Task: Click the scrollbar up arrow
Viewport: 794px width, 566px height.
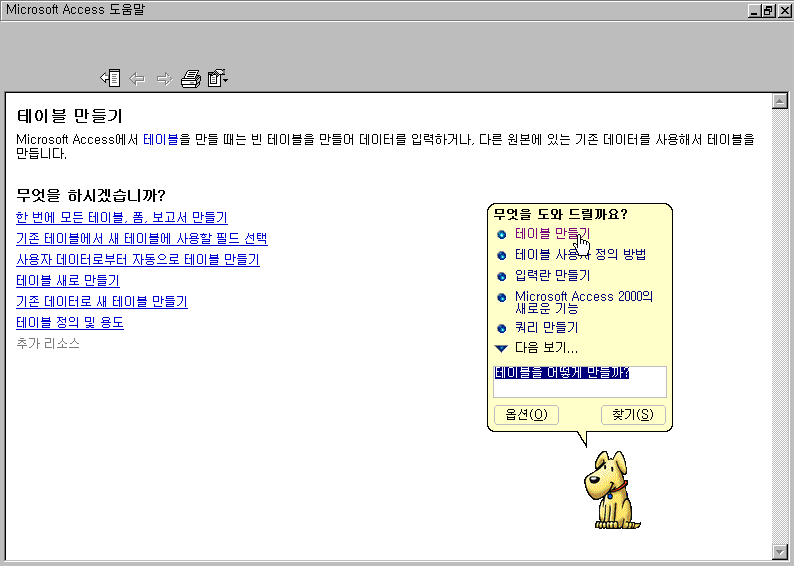Action: (779, 101)
